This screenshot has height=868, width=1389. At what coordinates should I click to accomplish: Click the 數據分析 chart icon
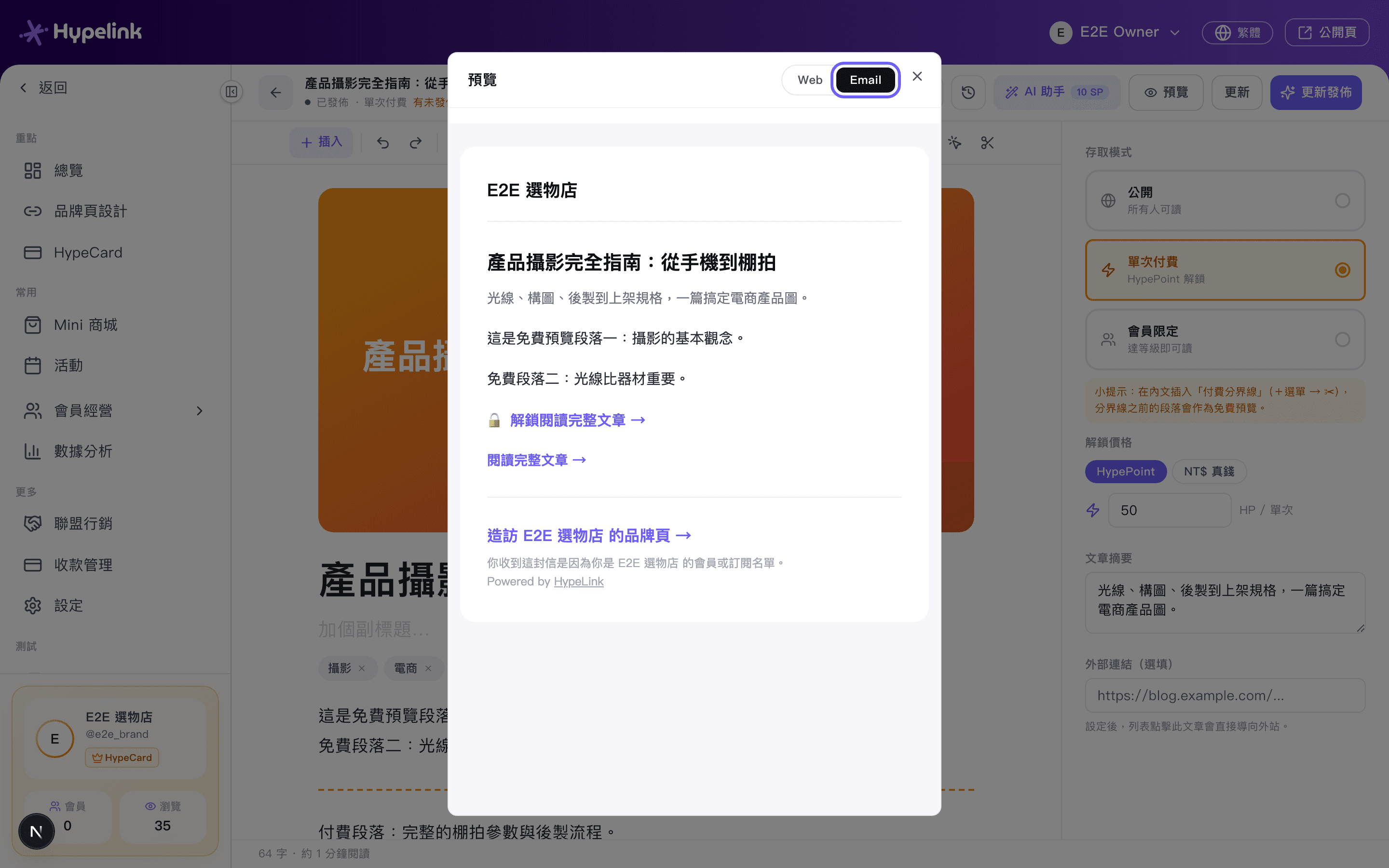[33, 451]
